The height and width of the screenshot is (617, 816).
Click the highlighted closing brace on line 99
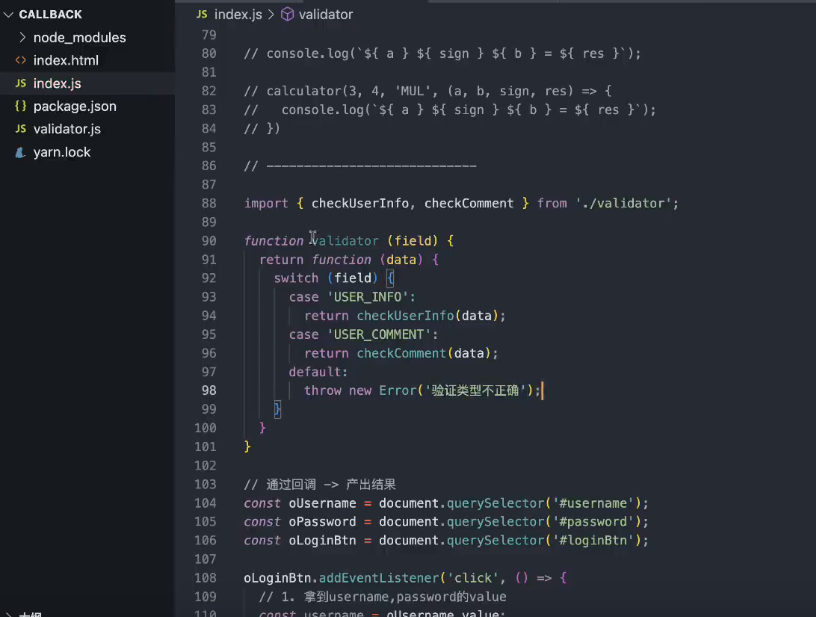point(277,409)
